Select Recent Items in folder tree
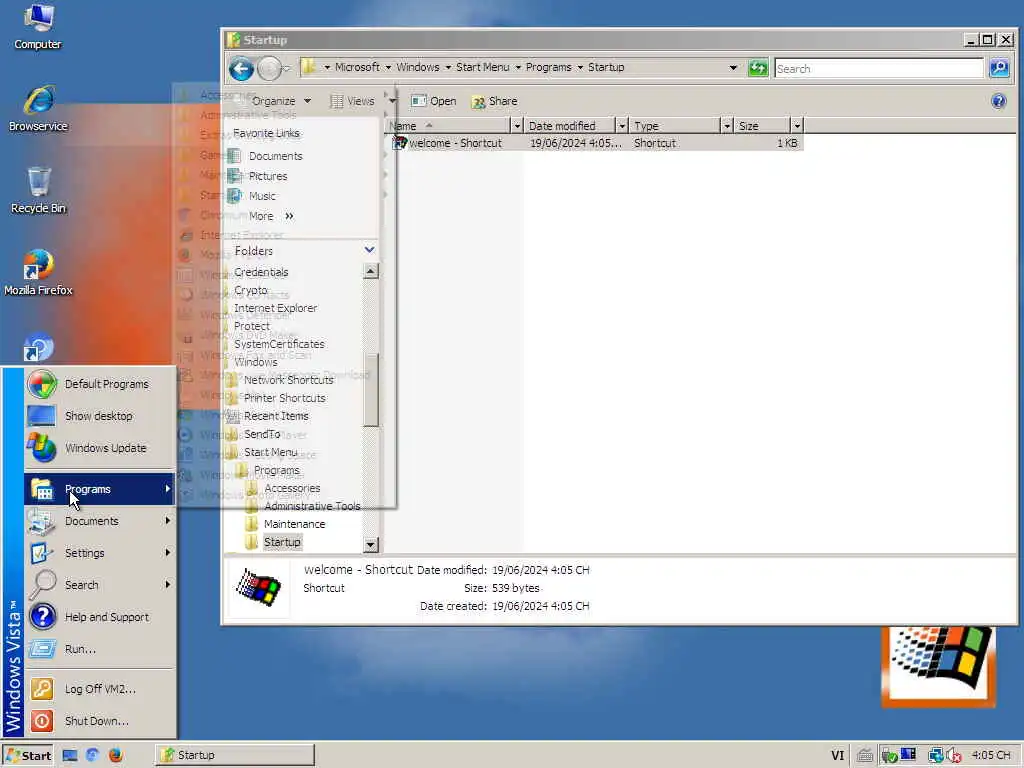Image resolution: width=1024 pixels, height=768 pixels. click(x=276, y=416)
